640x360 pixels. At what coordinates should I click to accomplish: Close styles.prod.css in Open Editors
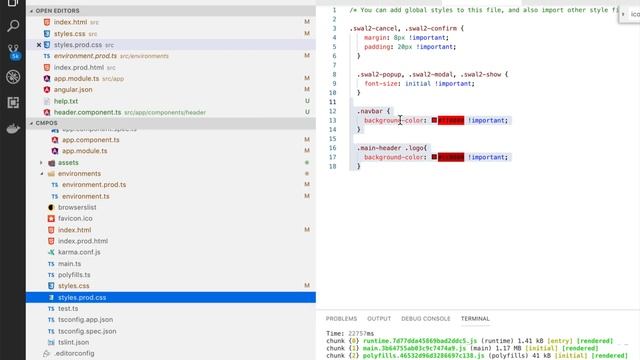pos(39,45)
